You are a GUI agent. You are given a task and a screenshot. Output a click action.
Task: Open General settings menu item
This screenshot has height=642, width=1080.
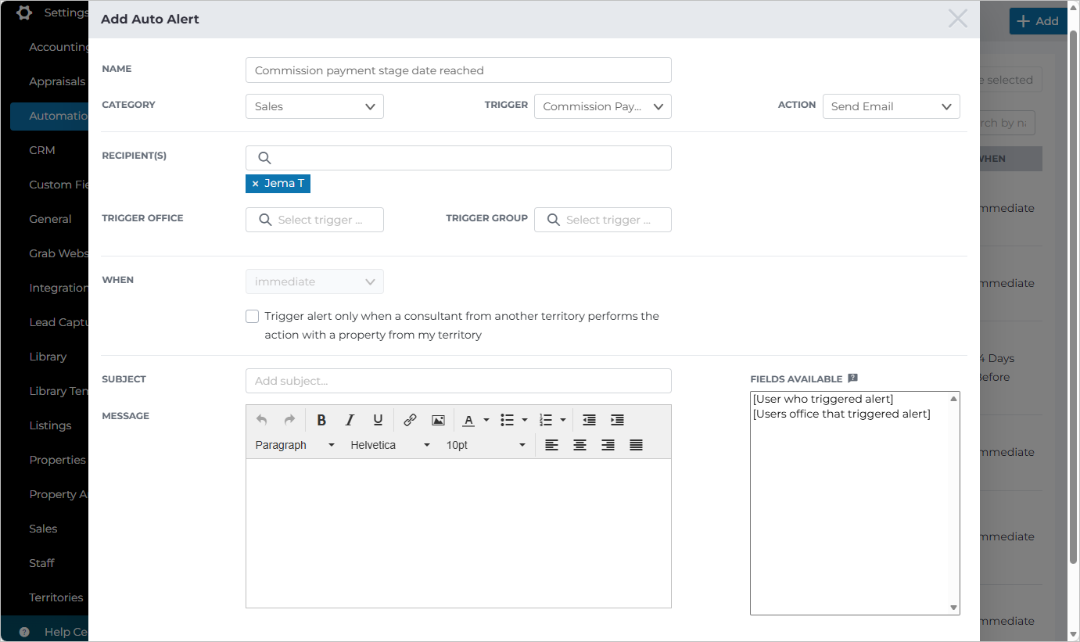pyautogui.click(x=50, y=219)
